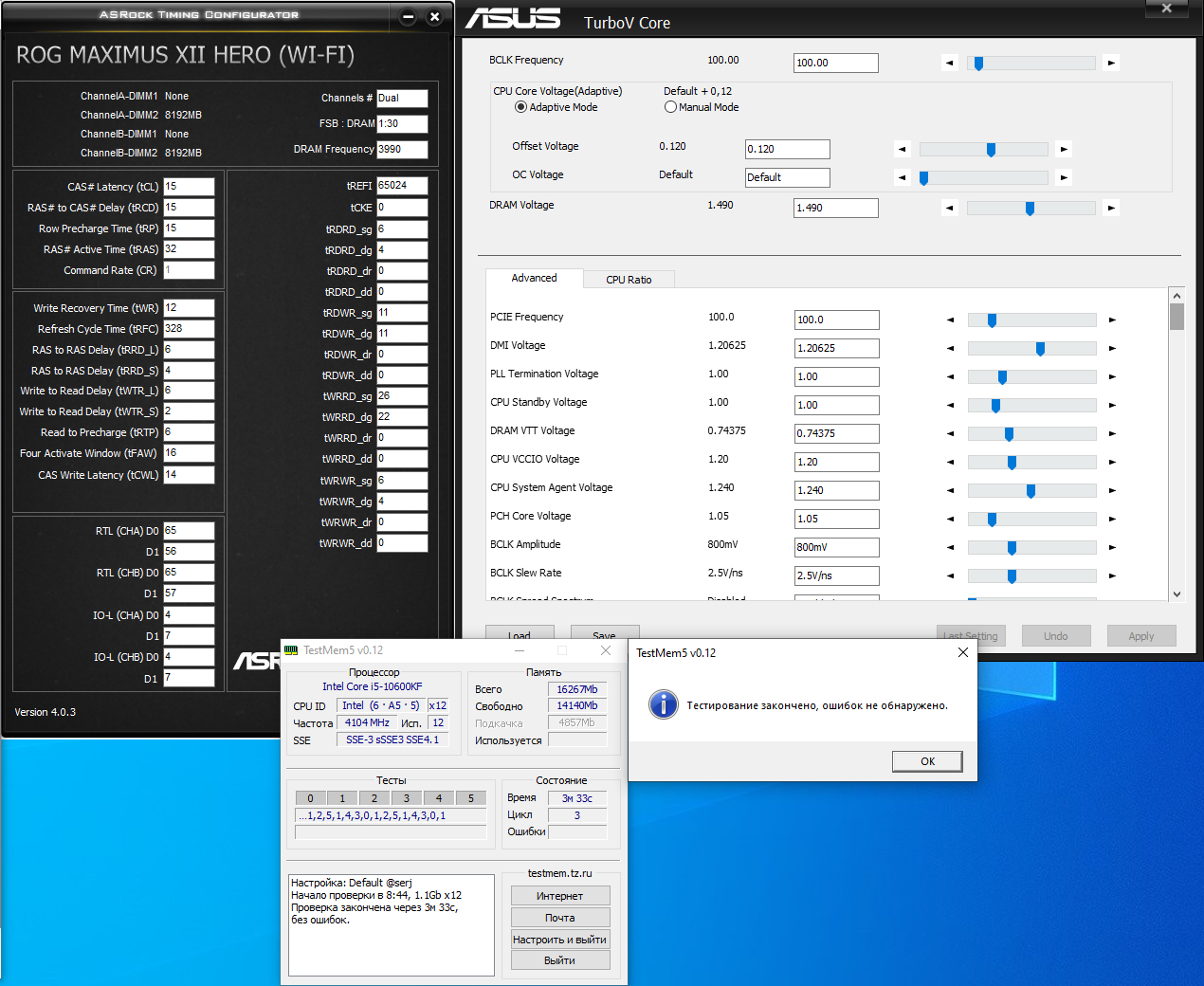Click the CPU VCCIO Voltage right arrow

click(1112, 463)
